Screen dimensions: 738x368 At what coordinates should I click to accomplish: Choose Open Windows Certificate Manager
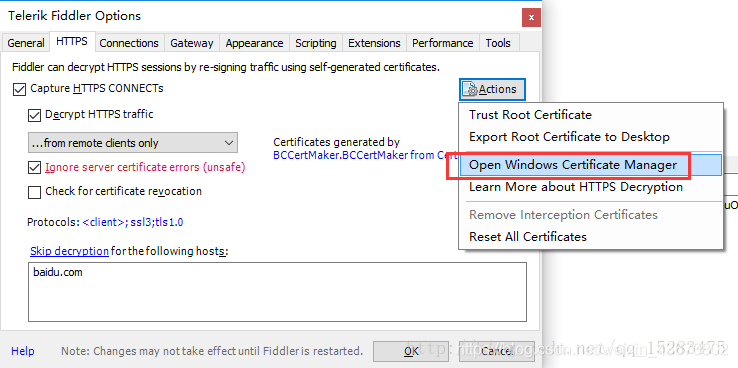pos(590,165)
